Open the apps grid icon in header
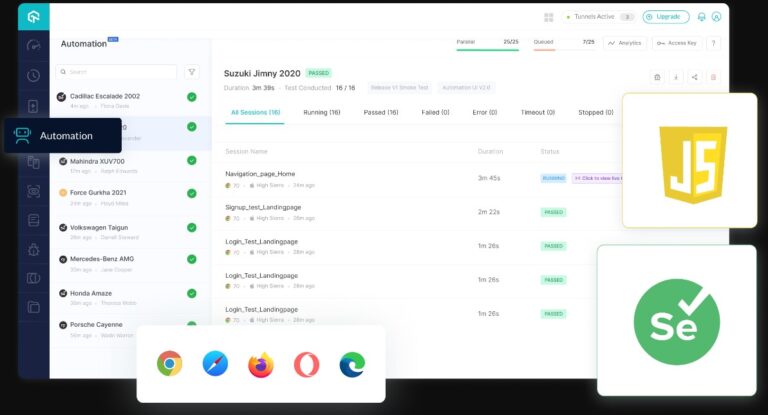The image size is (768, 415). [x=549, y=17]
